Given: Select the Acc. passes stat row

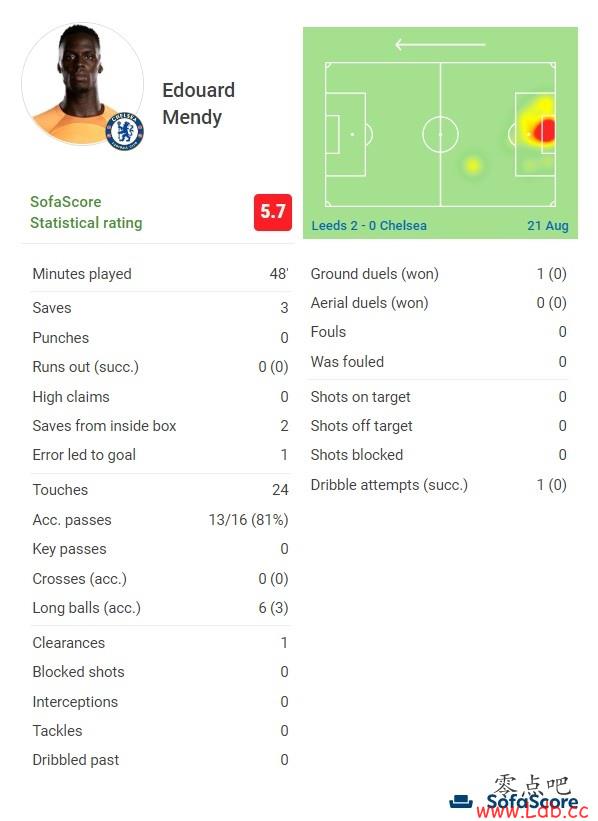Looking at the screenshot, I should (x=160, y=520).
